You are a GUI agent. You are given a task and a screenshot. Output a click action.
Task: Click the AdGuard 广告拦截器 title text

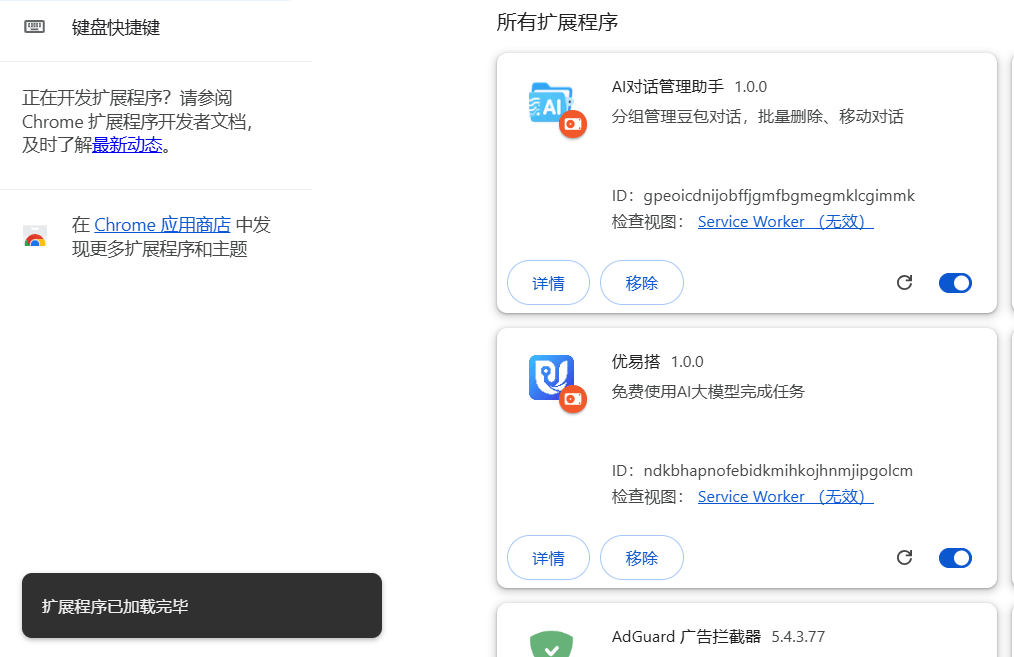[686, 637]
